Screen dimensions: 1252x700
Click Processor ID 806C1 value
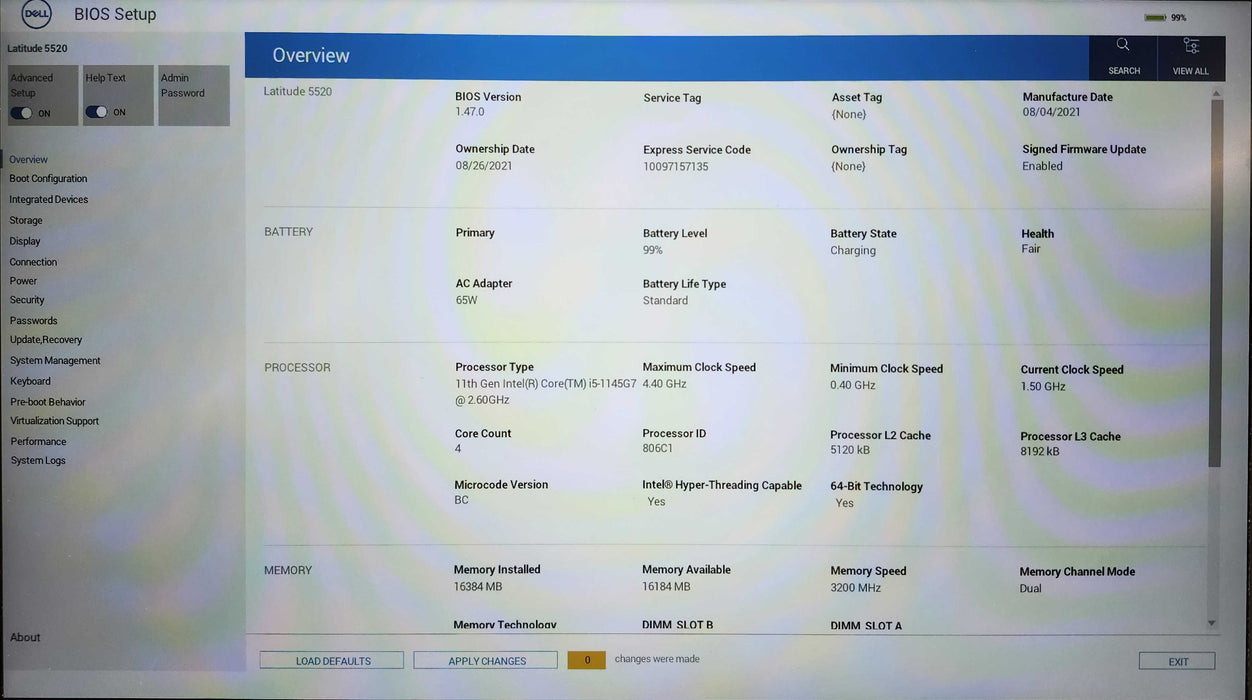pyautogui.click(x=658, y=449)
